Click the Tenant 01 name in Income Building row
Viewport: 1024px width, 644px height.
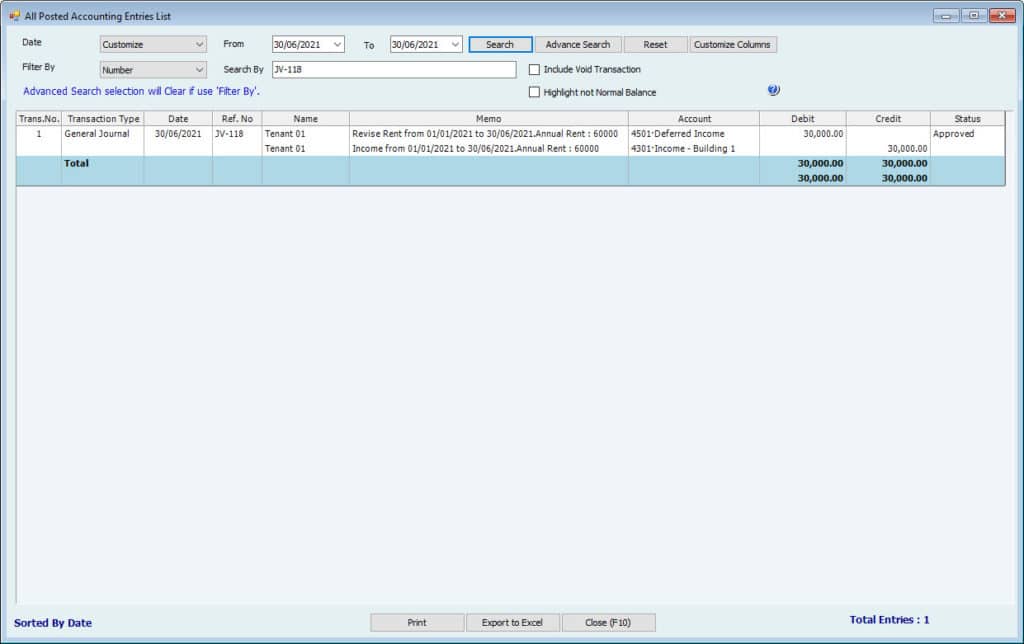[x=306, y=149]
